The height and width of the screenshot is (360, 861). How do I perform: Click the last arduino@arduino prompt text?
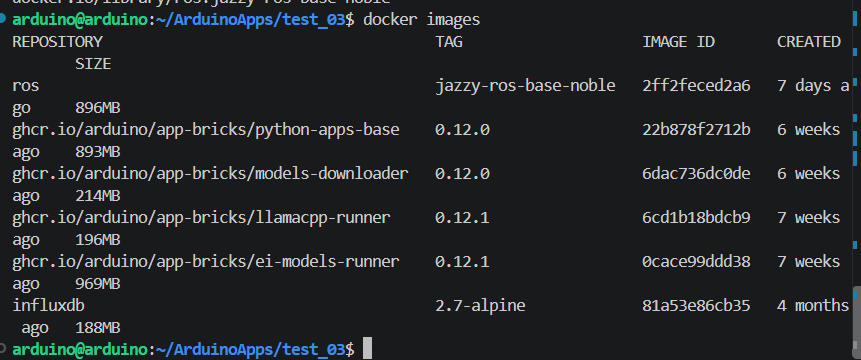(x=80, y=350)
